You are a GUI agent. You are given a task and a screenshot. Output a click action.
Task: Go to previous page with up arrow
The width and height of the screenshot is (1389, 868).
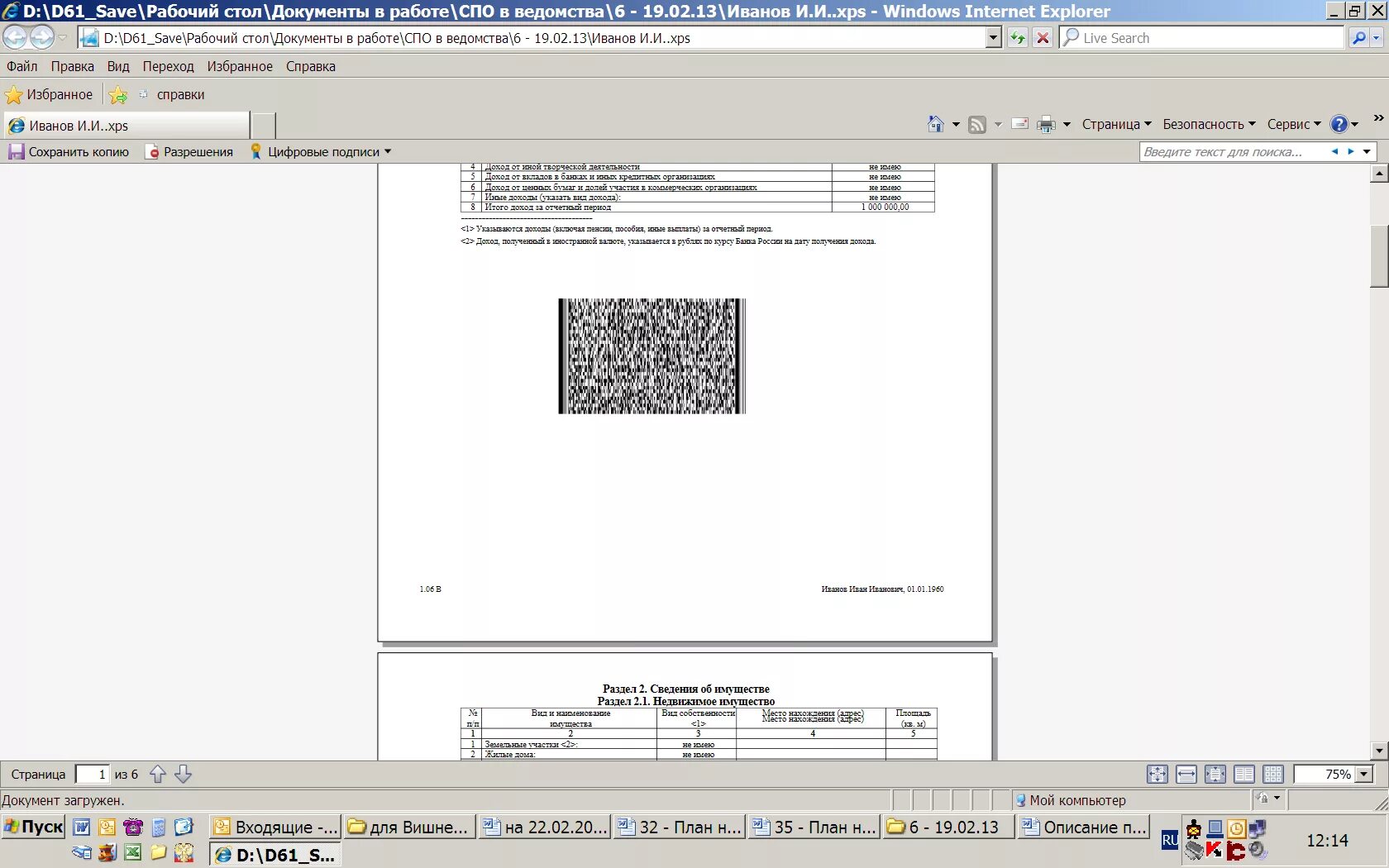tap(158, 775)
